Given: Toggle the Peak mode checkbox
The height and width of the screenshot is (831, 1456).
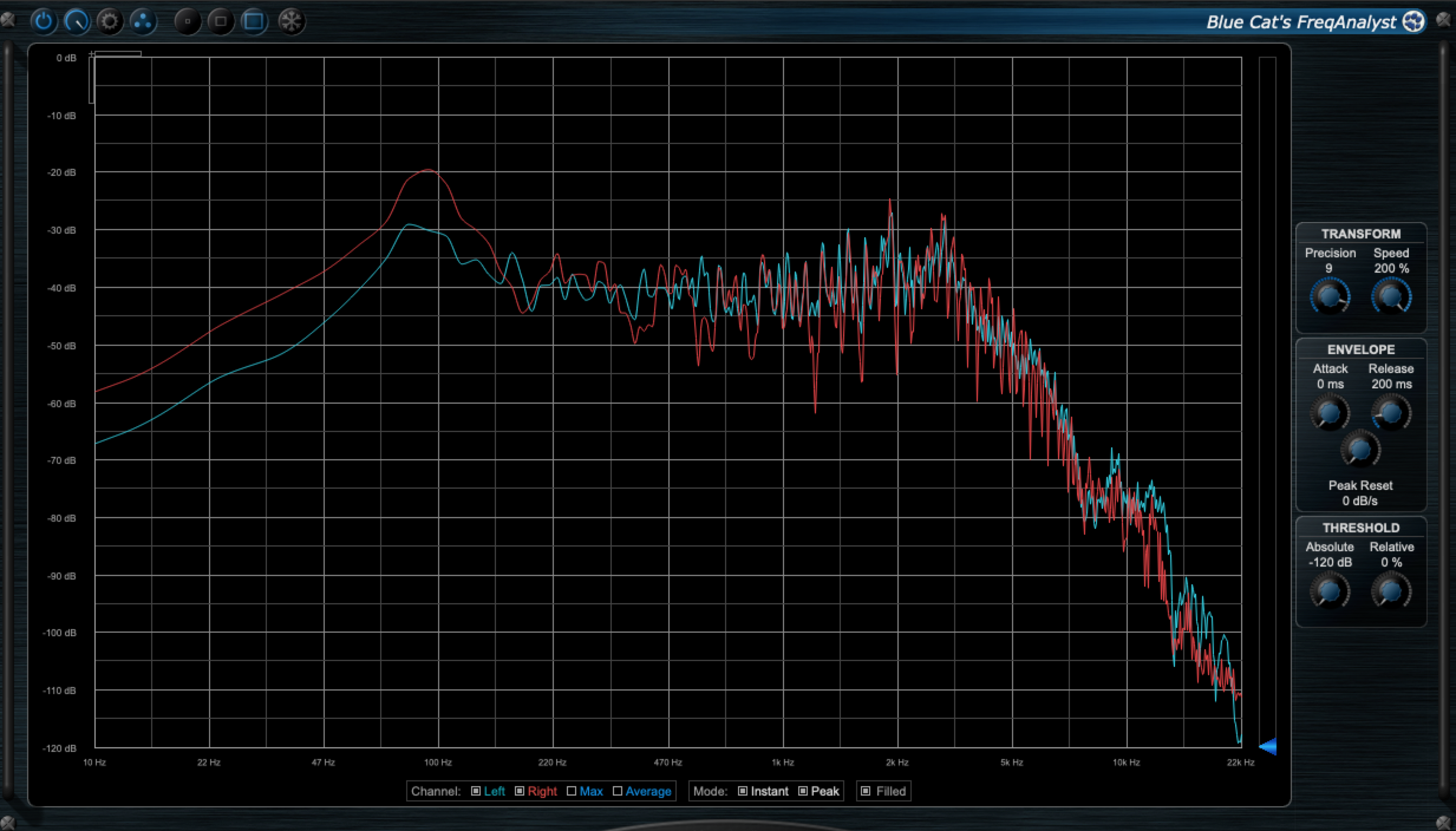Looking at the screenshot, I should [803, 791].
